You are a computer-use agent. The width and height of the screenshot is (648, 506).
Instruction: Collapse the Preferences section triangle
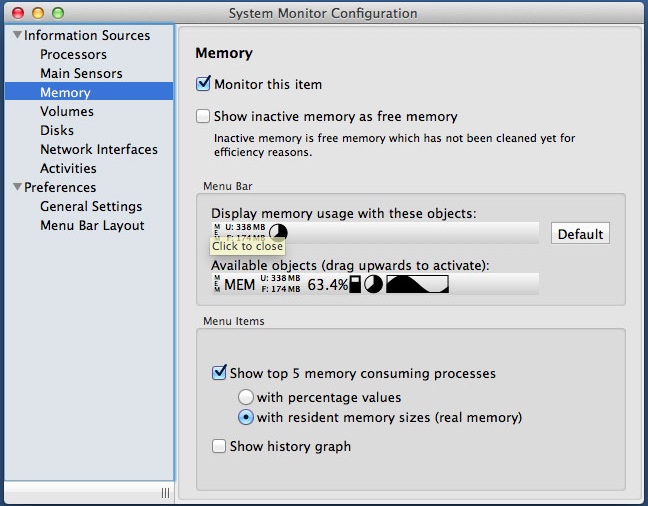coord(17,187)
